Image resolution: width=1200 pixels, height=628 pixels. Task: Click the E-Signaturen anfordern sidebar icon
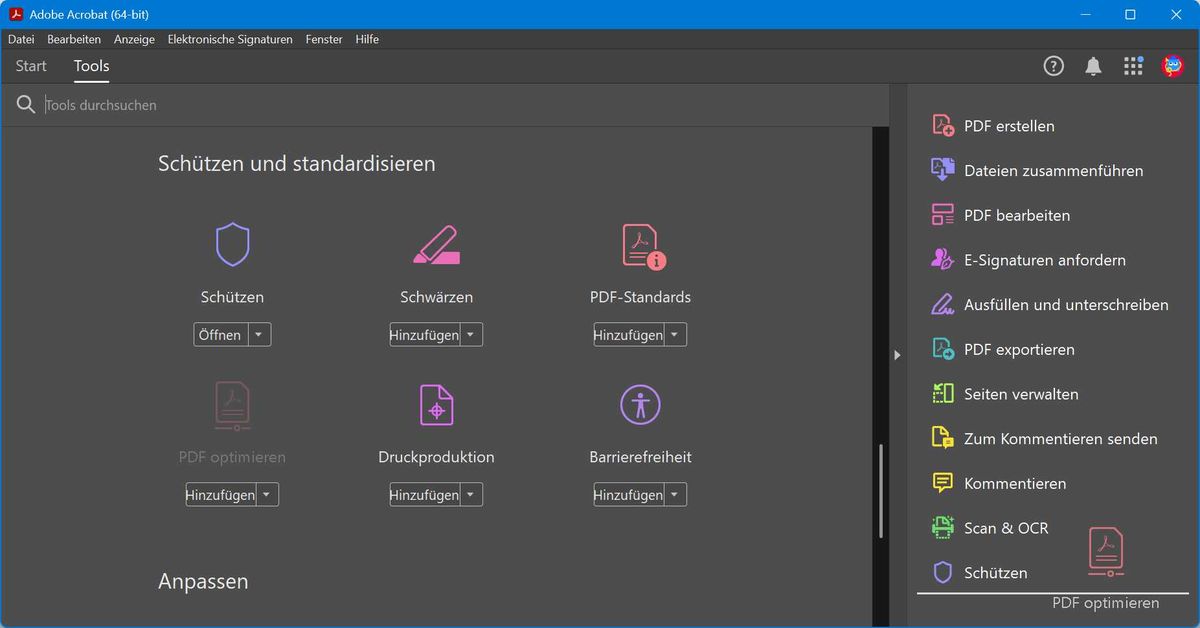click(943, 260)
